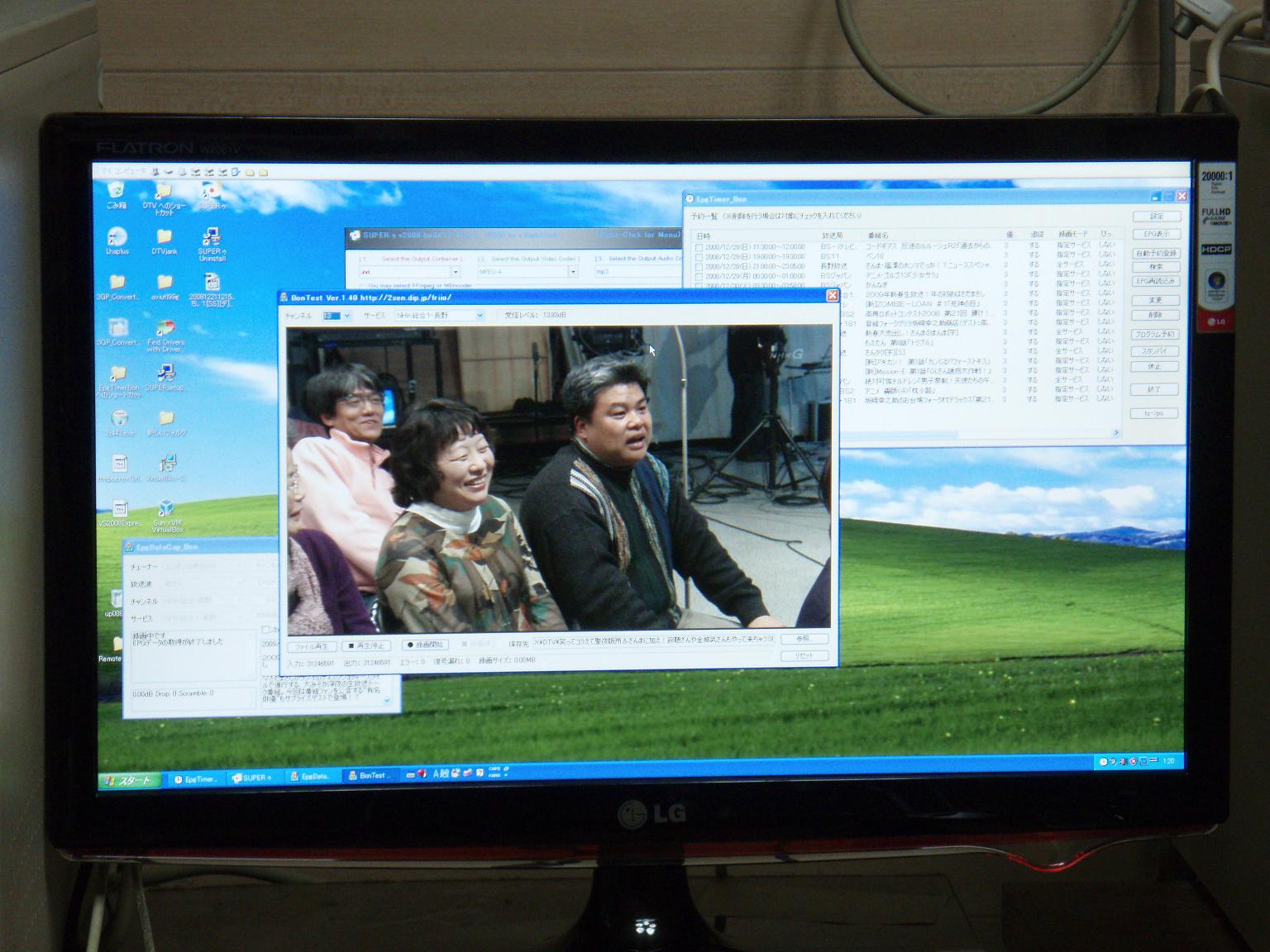Open the service dropdown showing NHK総合1・長野

[439, 316]
